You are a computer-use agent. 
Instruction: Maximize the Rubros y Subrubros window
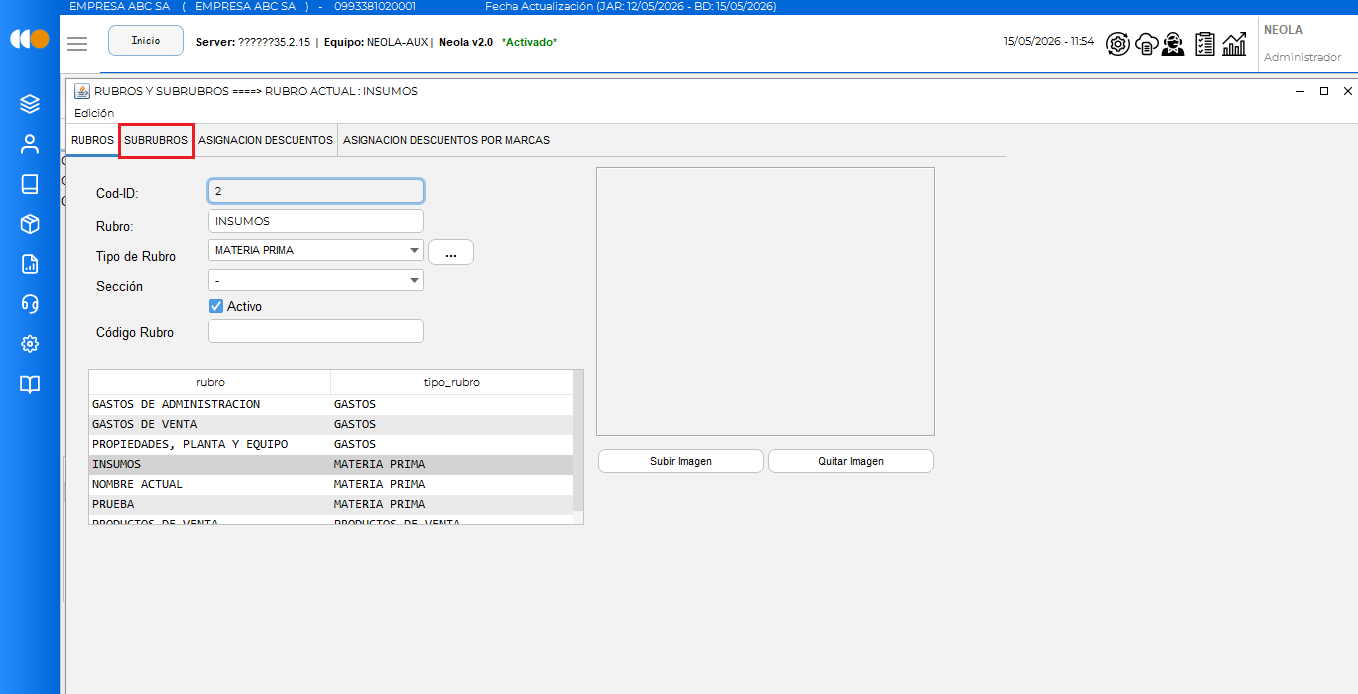pyautogui.click(x=1323, y=91)
